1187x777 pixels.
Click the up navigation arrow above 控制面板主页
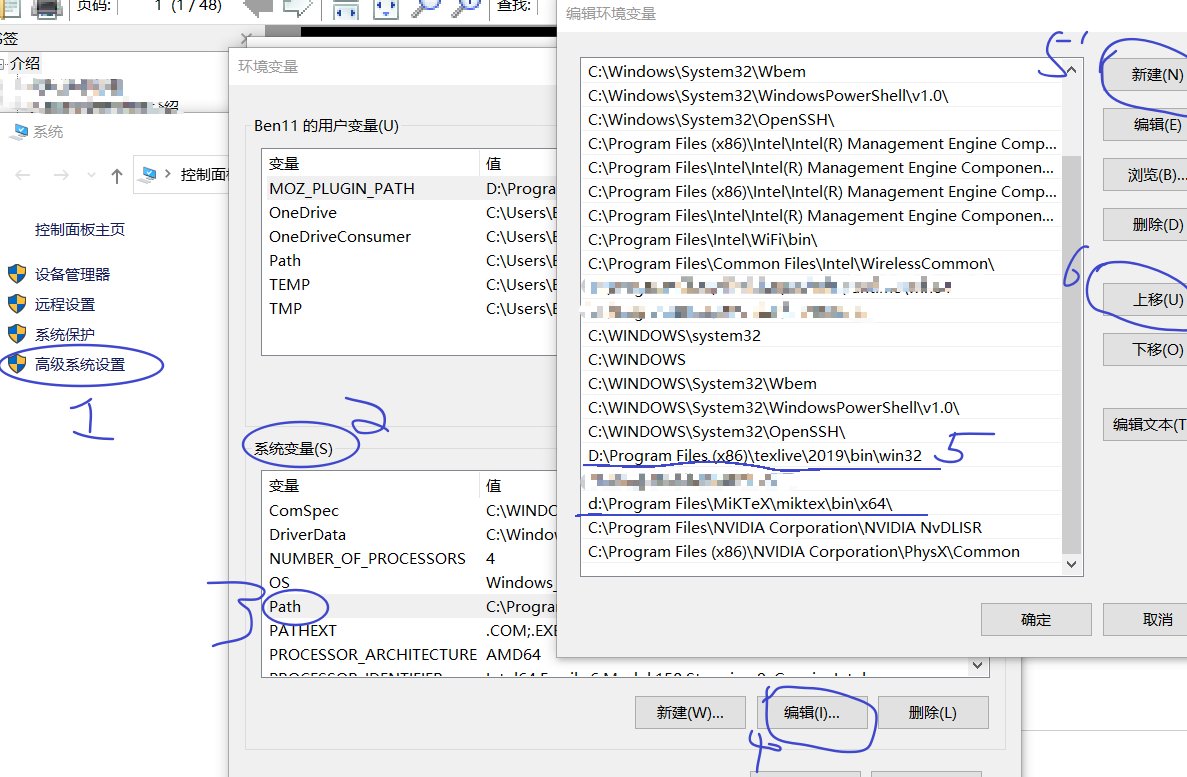tap(117, 175)
